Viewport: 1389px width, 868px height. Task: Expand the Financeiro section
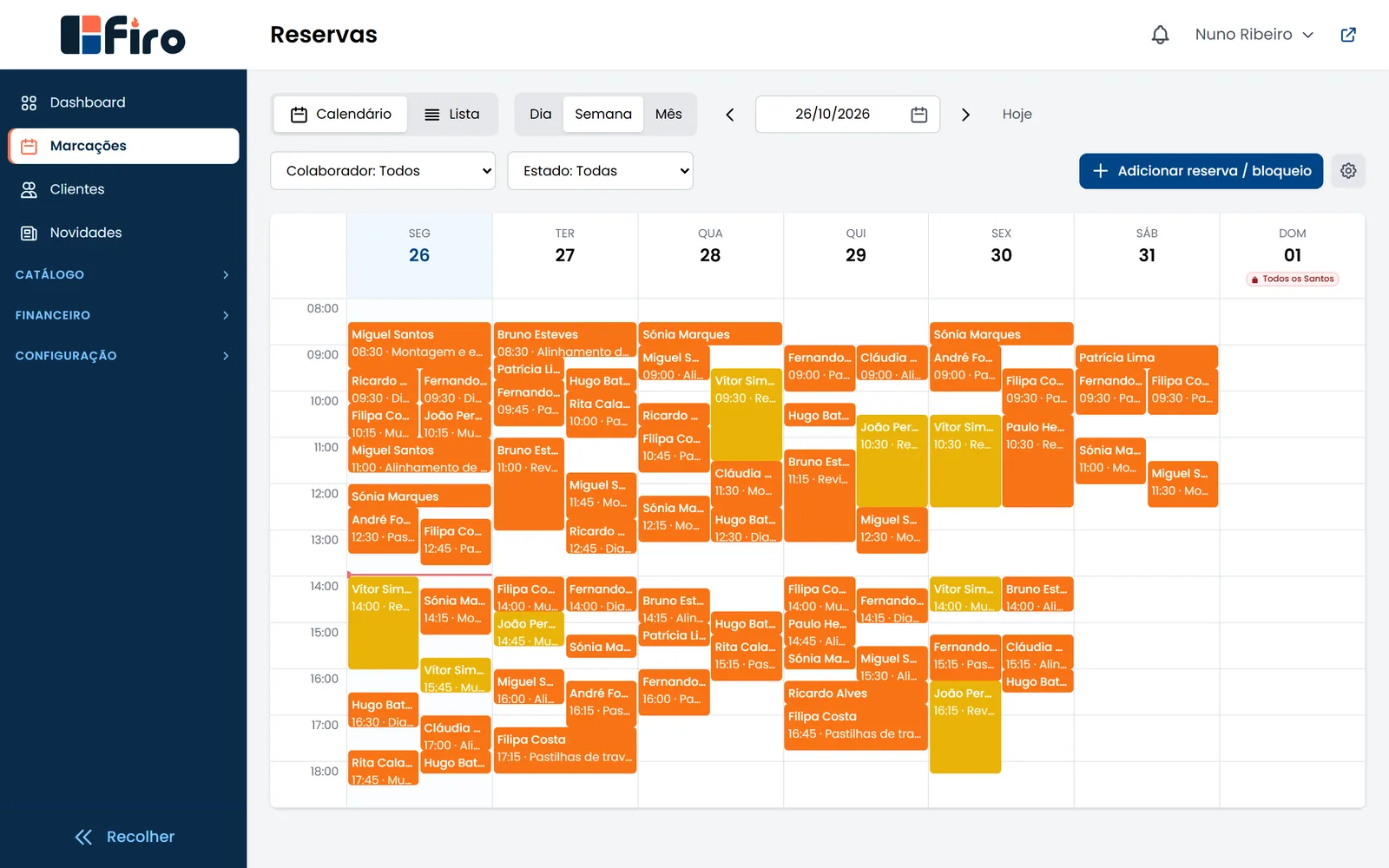pyautogui.click(x=123, y=315)
